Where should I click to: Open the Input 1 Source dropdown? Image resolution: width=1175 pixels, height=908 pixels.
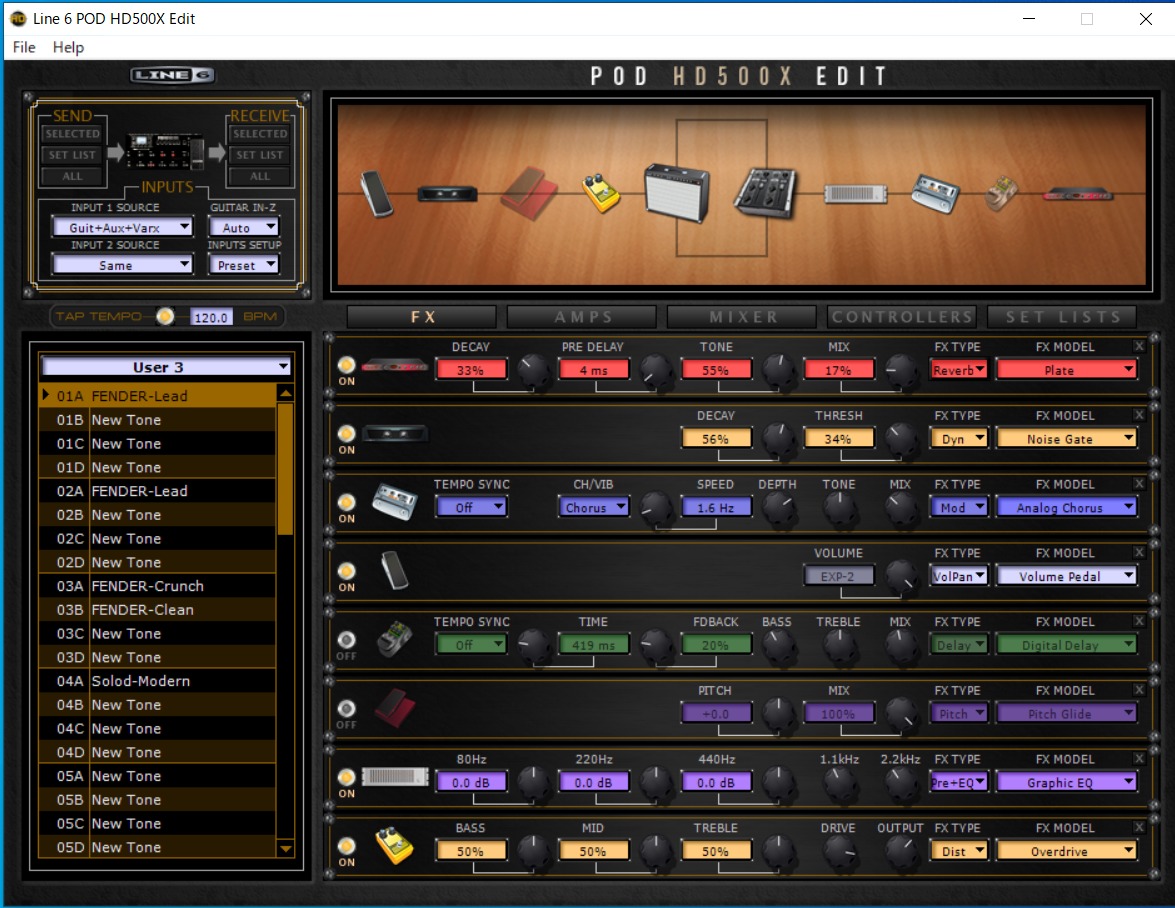coord(122,227)
